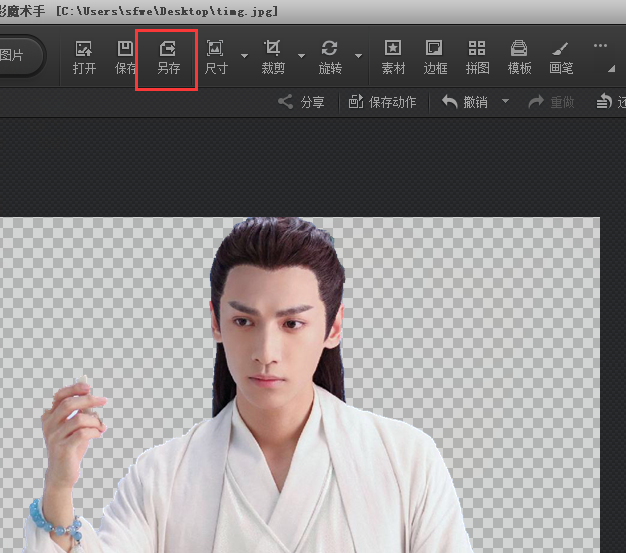Open the 素材 materials panel
This screenshot has height=553, width=626.
point(393,58)
